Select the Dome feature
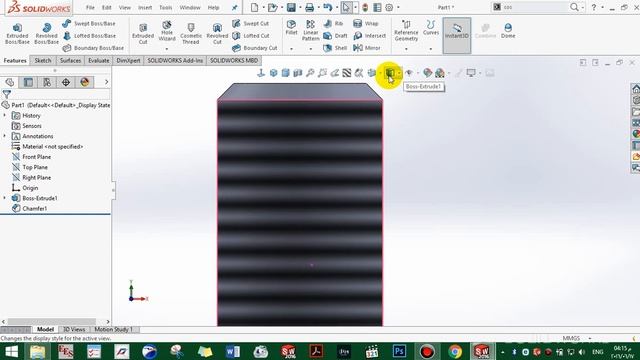Viewport: 640px width, 360px height. coord(508,31)
